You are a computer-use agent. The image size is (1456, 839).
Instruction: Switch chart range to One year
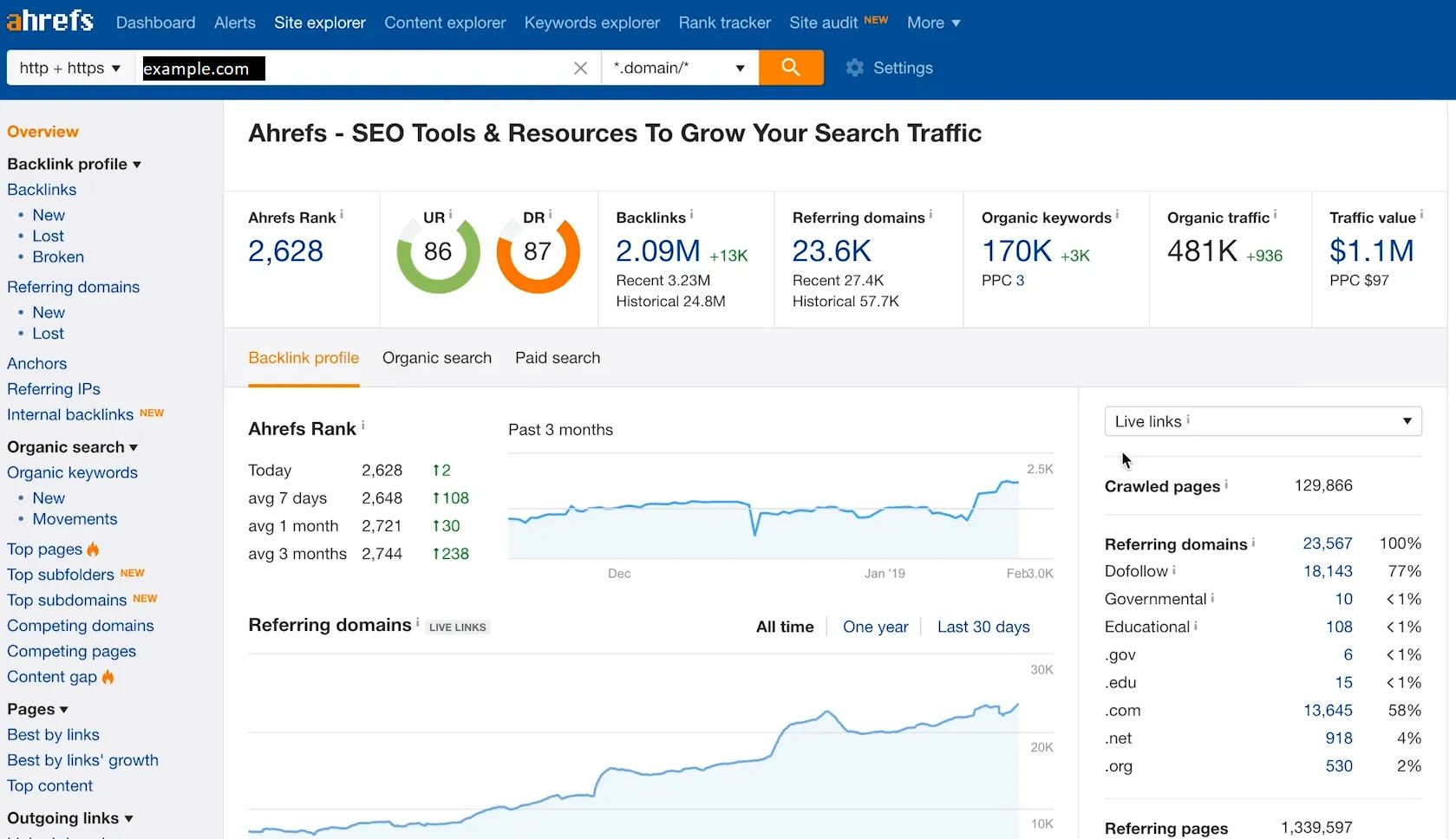click(x=875, y=627)
